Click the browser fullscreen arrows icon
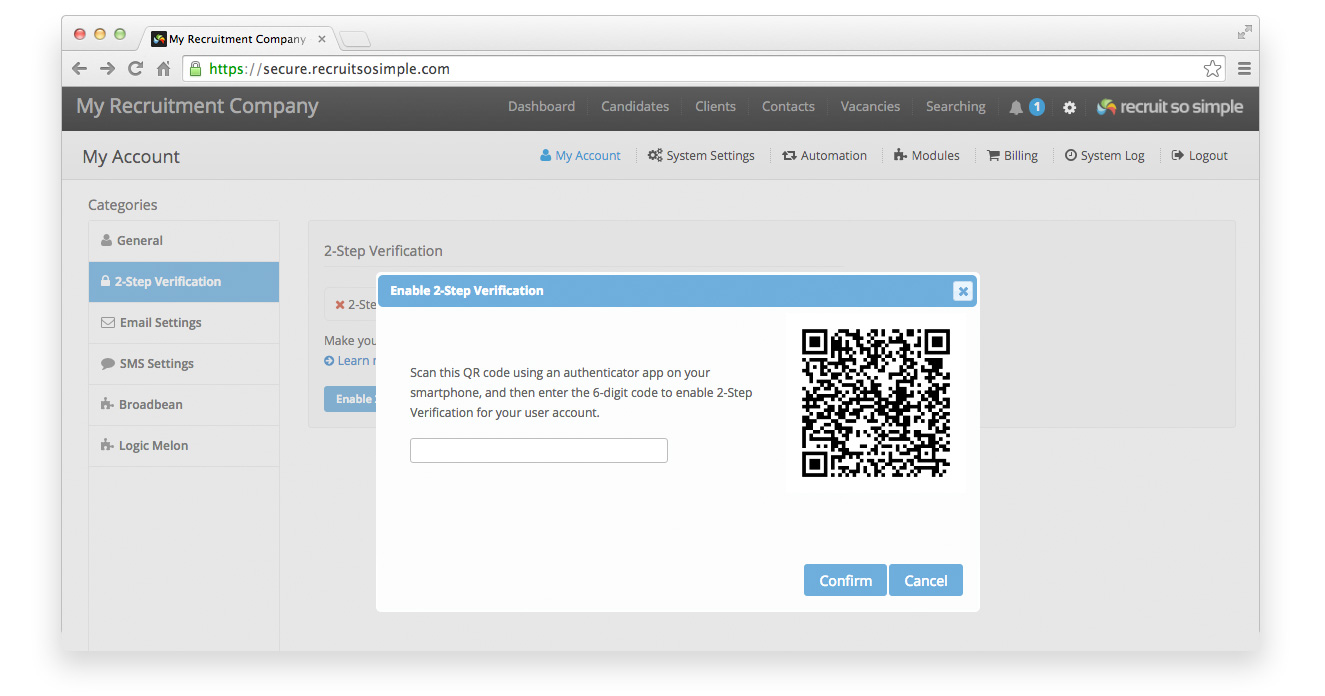 pyautogui.click(x=1244, y=32)
